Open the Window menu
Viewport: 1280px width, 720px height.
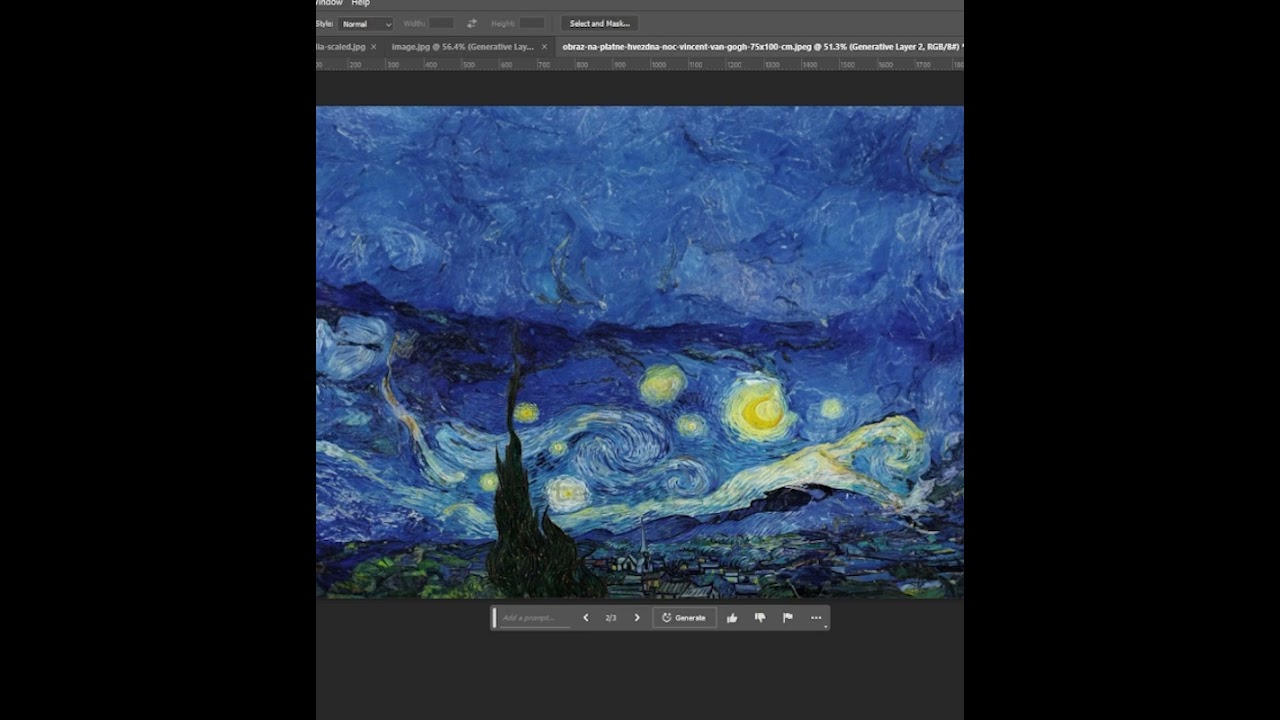329,3
